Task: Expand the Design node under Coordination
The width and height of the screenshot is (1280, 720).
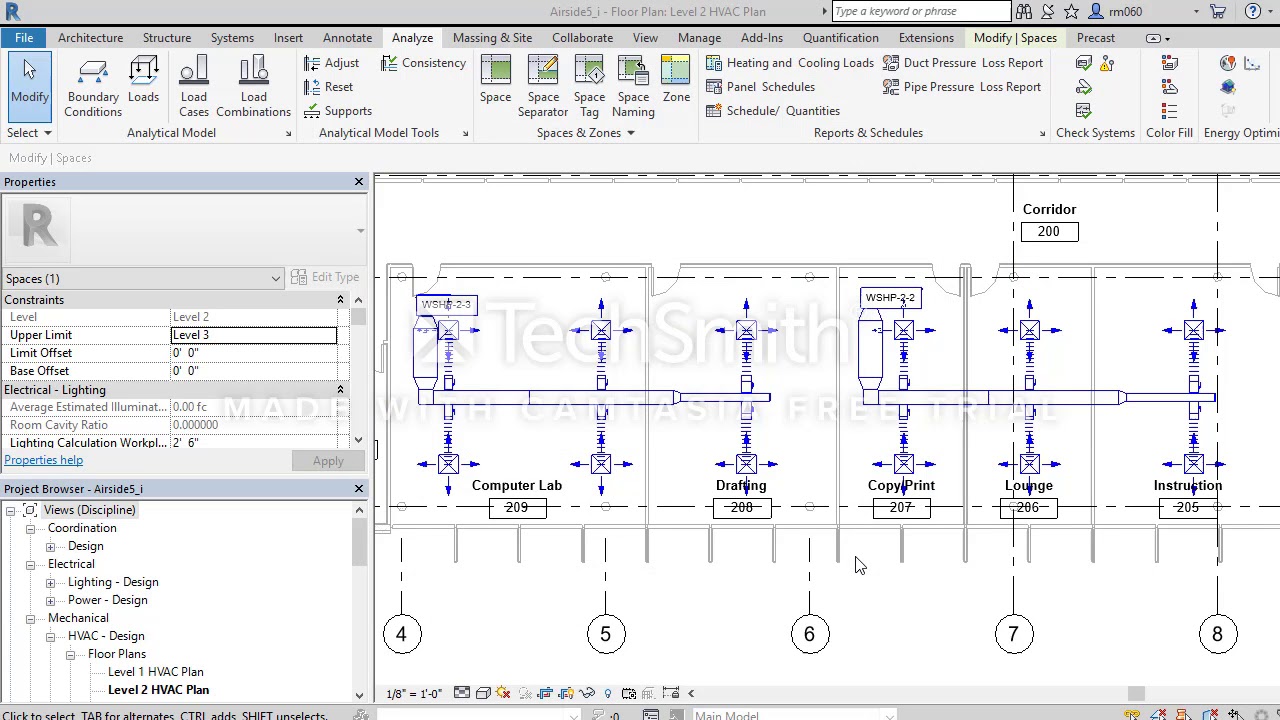Action: 50,546
